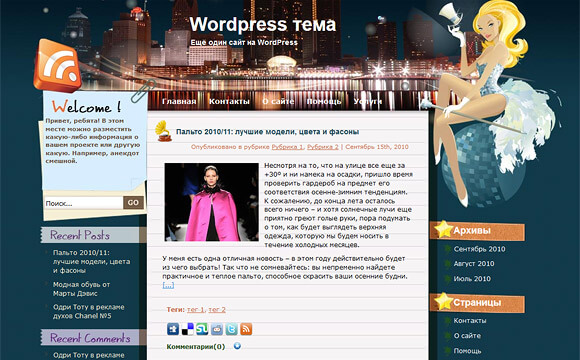Share post on Reddit icon

[217, 329]
